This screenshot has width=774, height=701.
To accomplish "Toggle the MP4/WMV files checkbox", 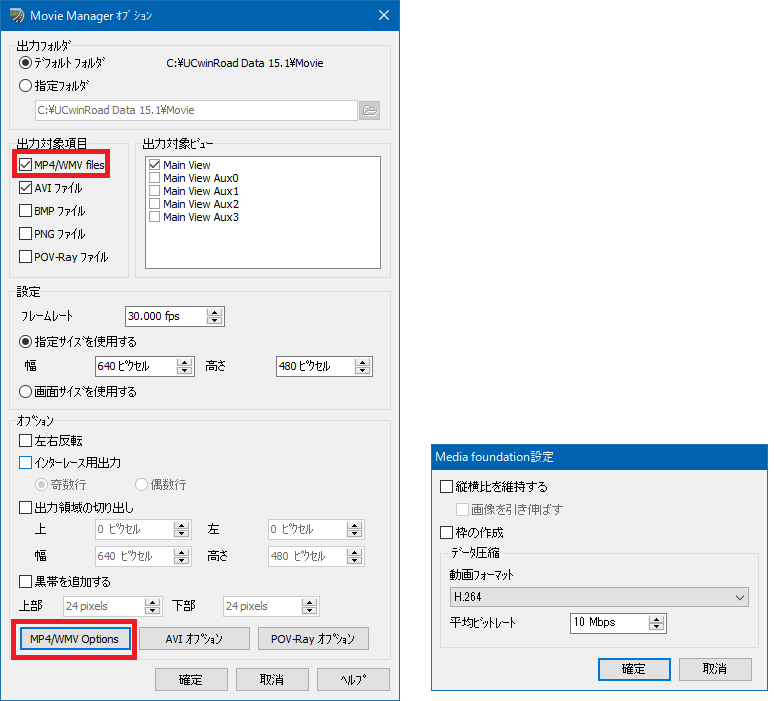I will coord(25,164).
